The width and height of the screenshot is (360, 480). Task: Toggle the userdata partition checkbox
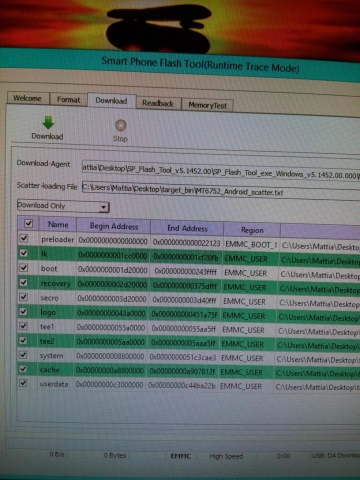23,383
